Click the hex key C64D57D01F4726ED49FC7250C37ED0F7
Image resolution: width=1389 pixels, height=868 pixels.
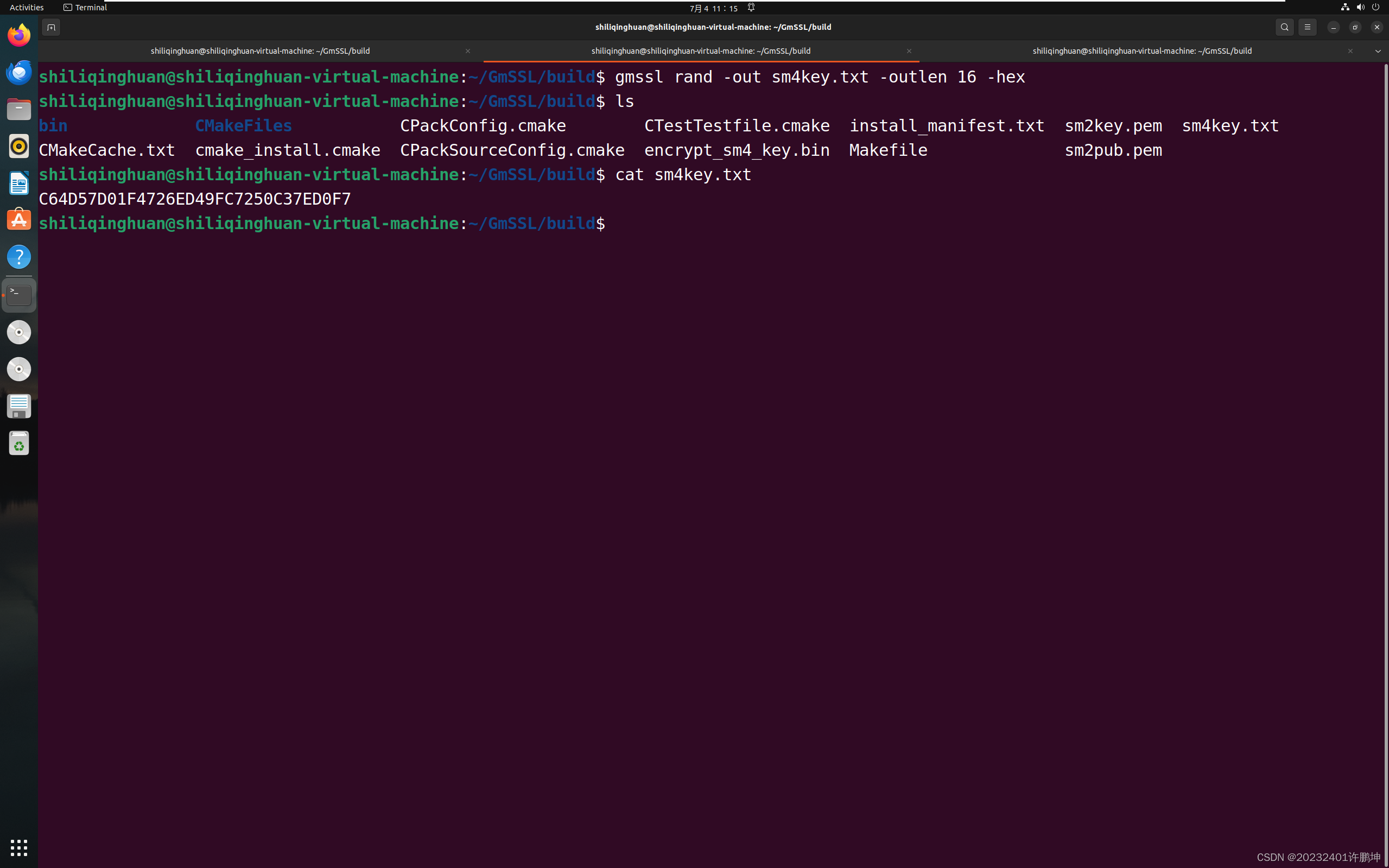tap(194, 199)
